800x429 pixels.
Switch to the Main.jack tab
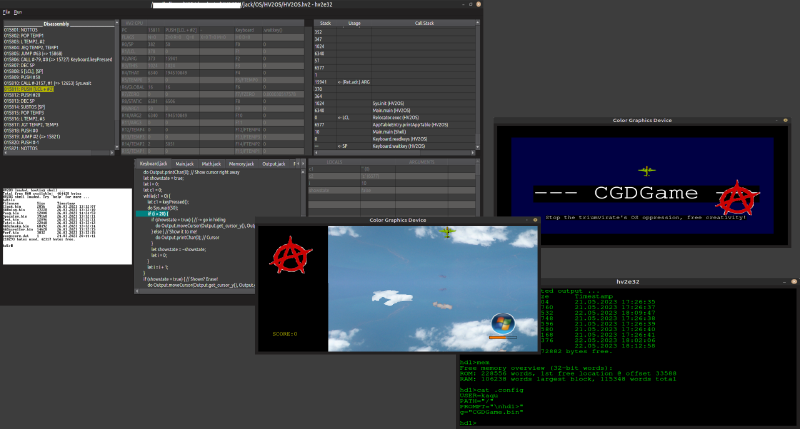tap(184, 163)
